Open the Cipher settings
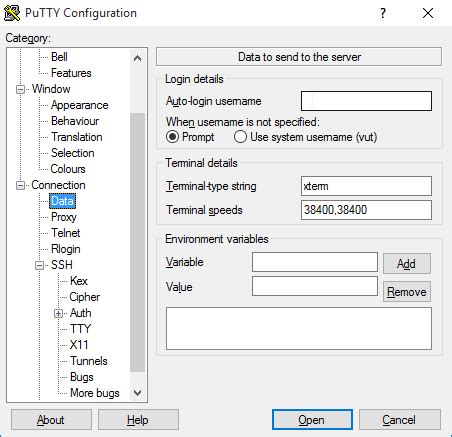Screen dimensions: 452x437 tap(85, 297)
